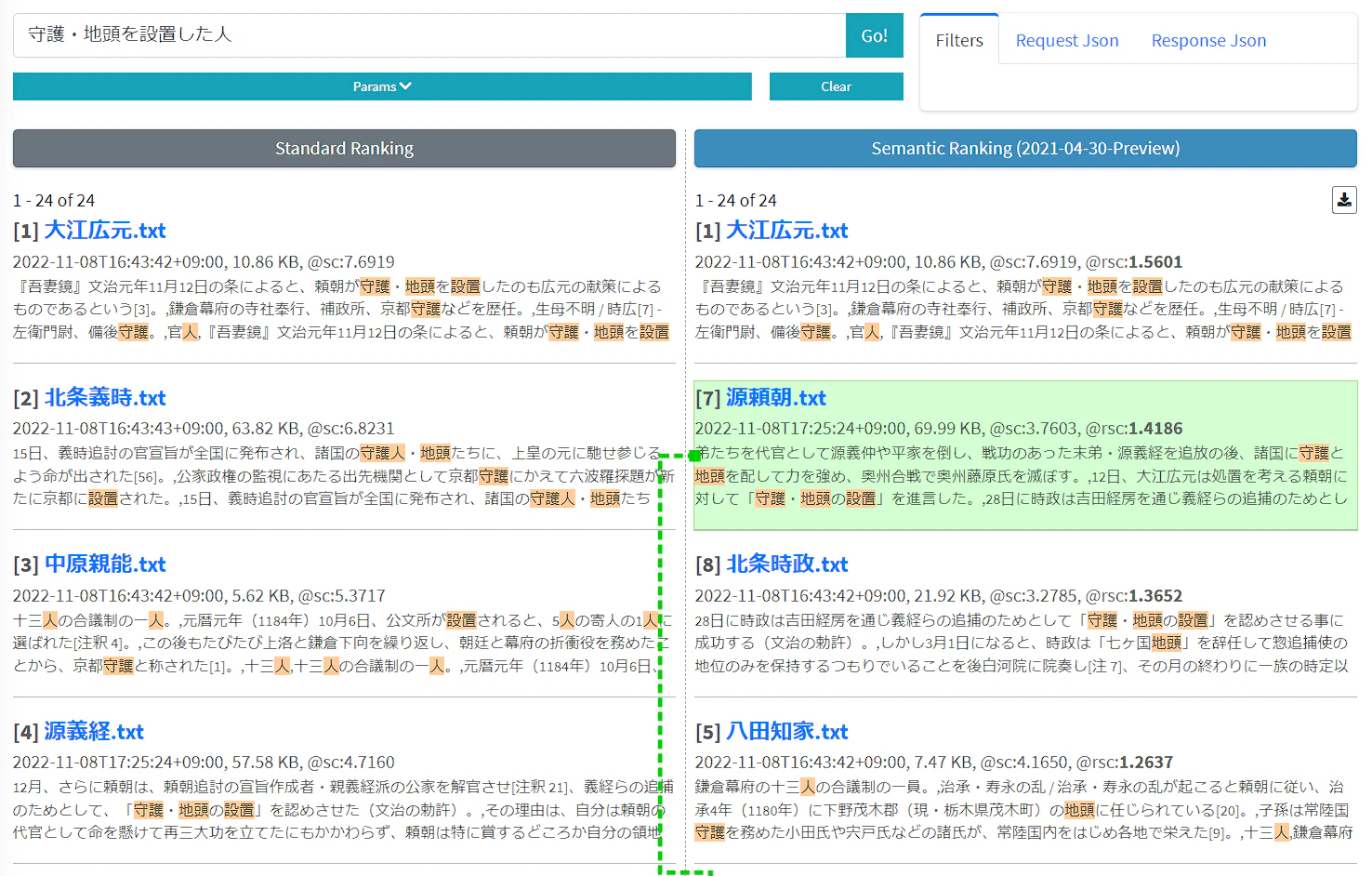Click the download icon in Semantic results
The height and width of the screenshot is (876, 1372).
(1344, 200)
